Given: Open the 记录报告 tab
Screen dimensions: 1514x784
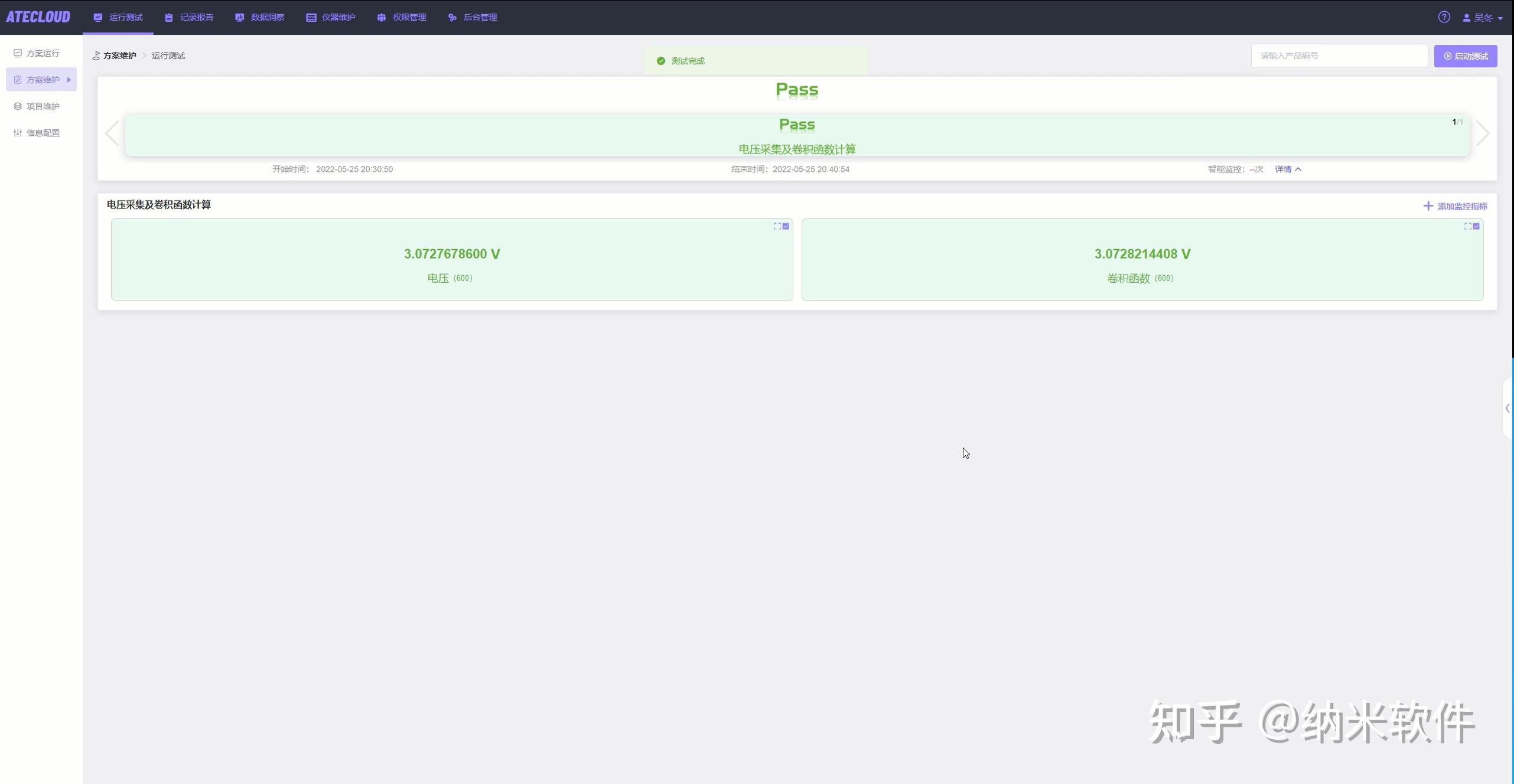Looking at the screenshot, I should point(189,17).
